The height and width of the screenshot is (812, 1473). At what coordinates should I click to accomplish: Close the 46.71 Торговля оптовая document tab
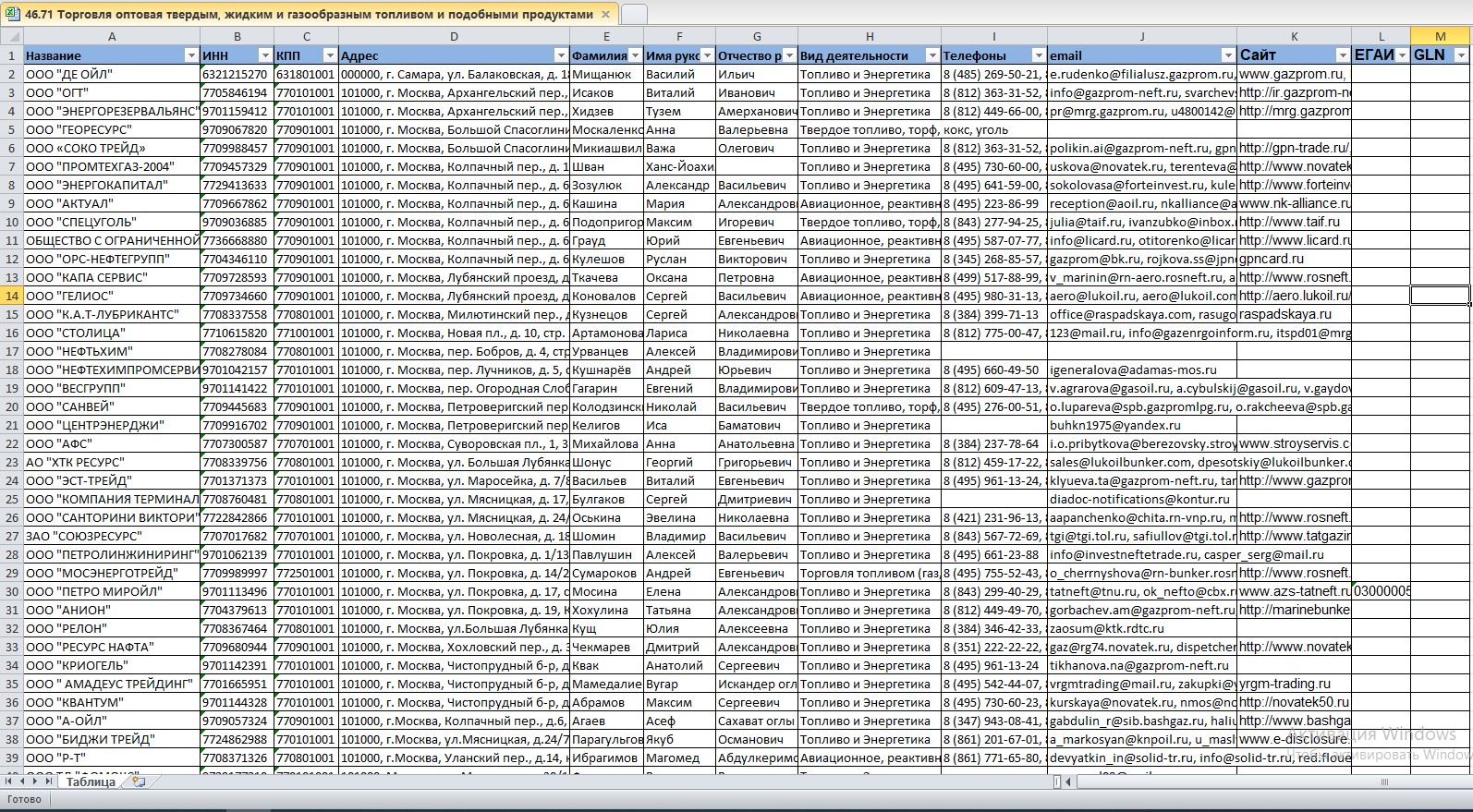605,14
